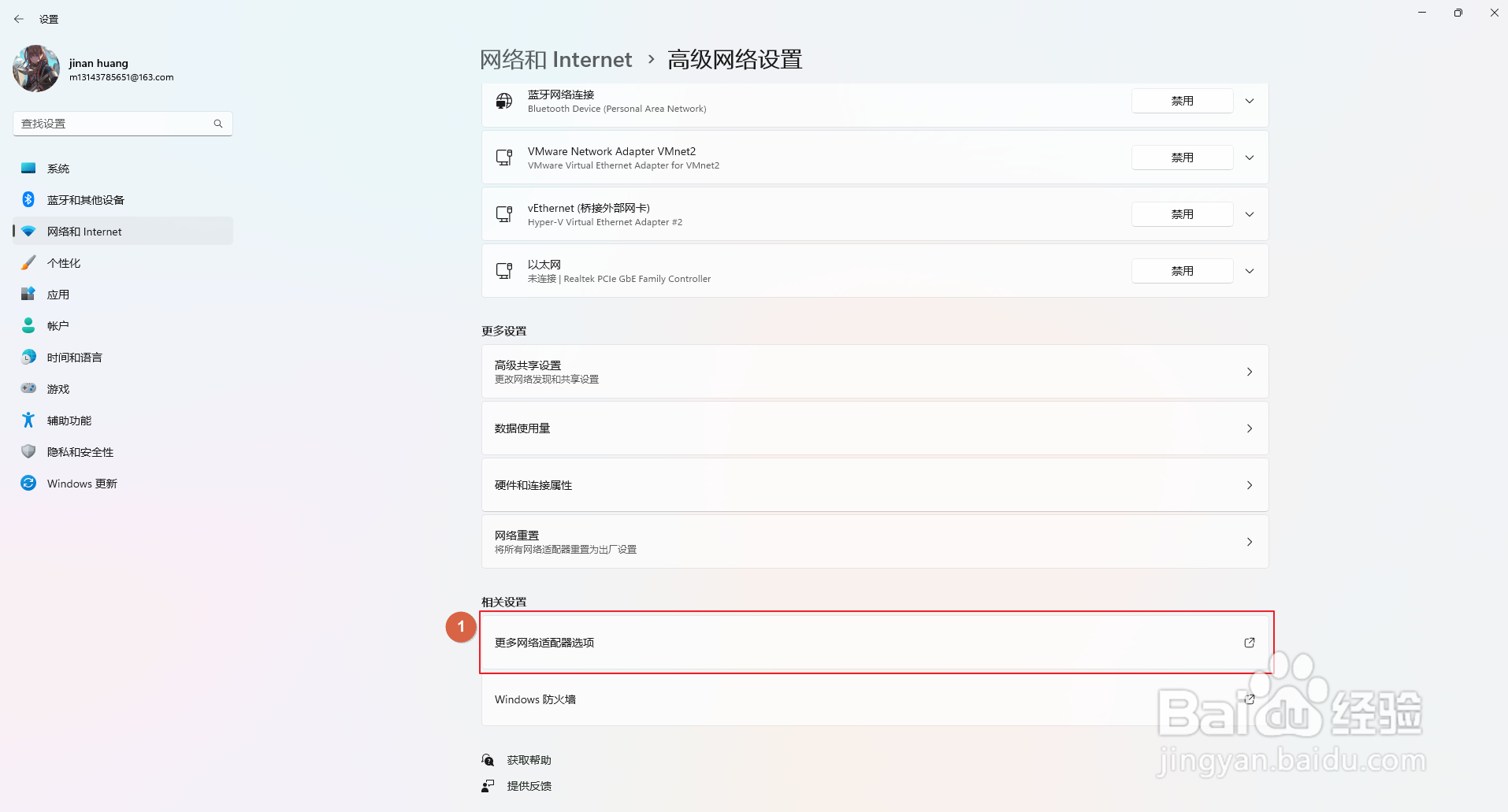
Task: Select Personalization in the sidebar
Action: tap(64, 263)
